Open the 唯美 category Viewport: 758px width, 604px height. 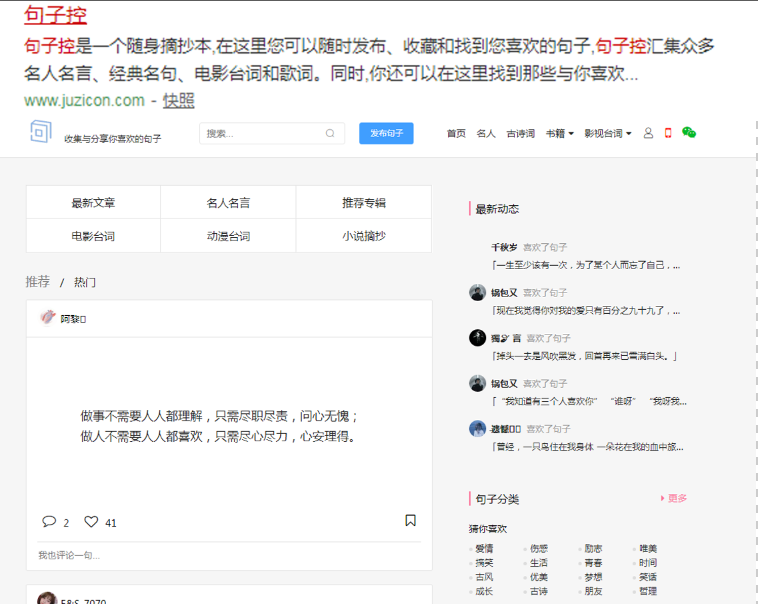[648, 548]
